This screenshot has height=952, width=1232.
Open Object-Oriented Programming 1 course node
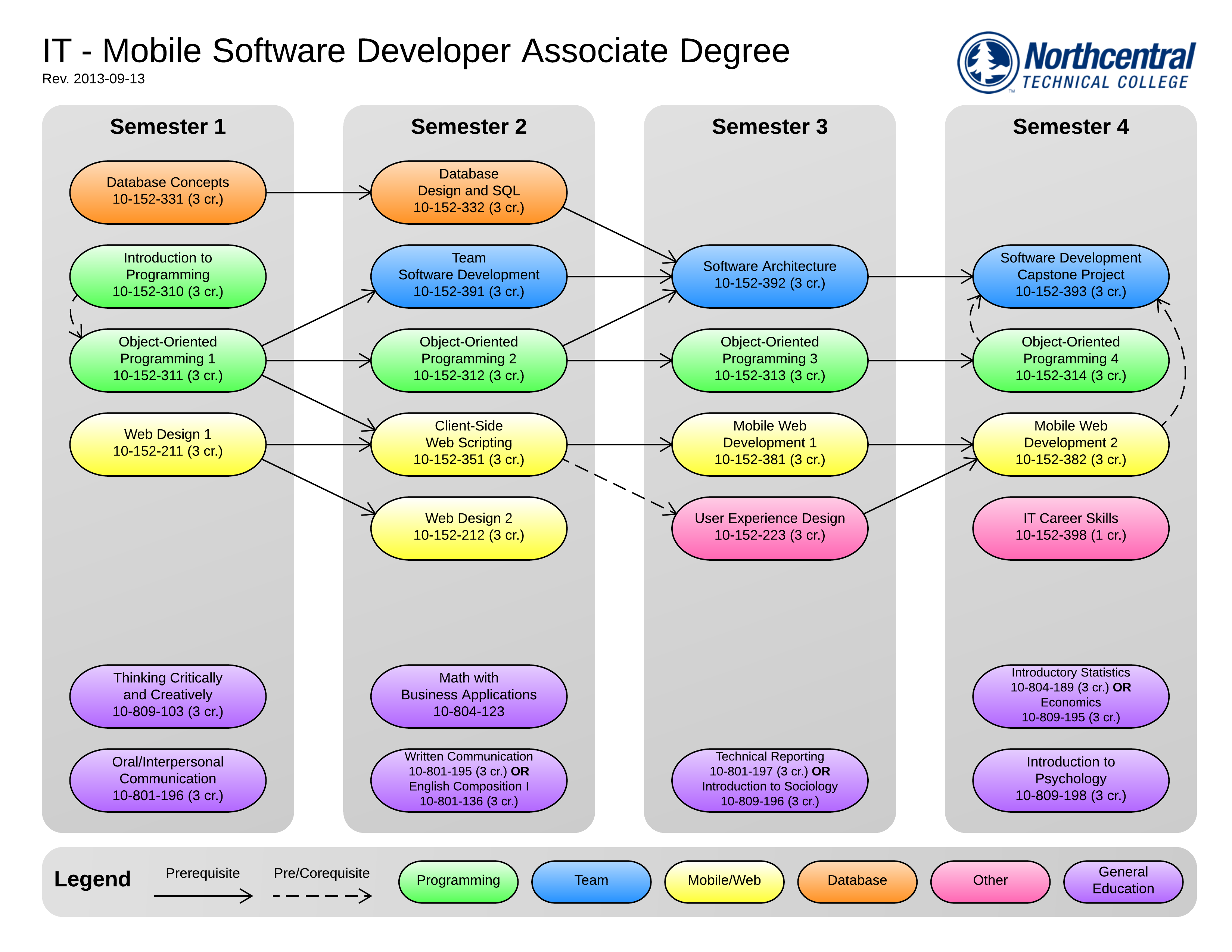(168, 360)
